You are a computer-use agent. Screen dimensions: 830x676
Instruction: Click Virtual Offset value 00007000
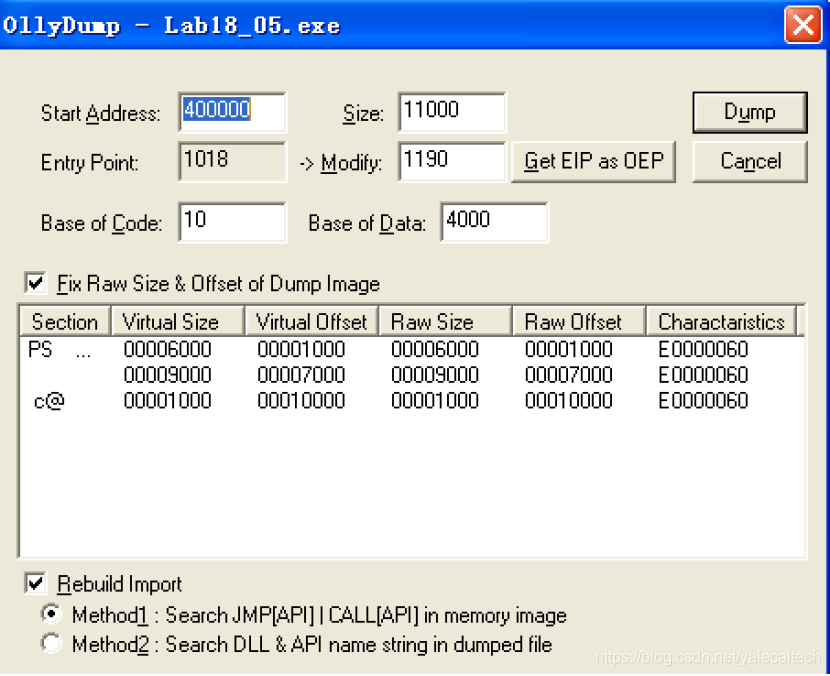[x=301, y=375]
